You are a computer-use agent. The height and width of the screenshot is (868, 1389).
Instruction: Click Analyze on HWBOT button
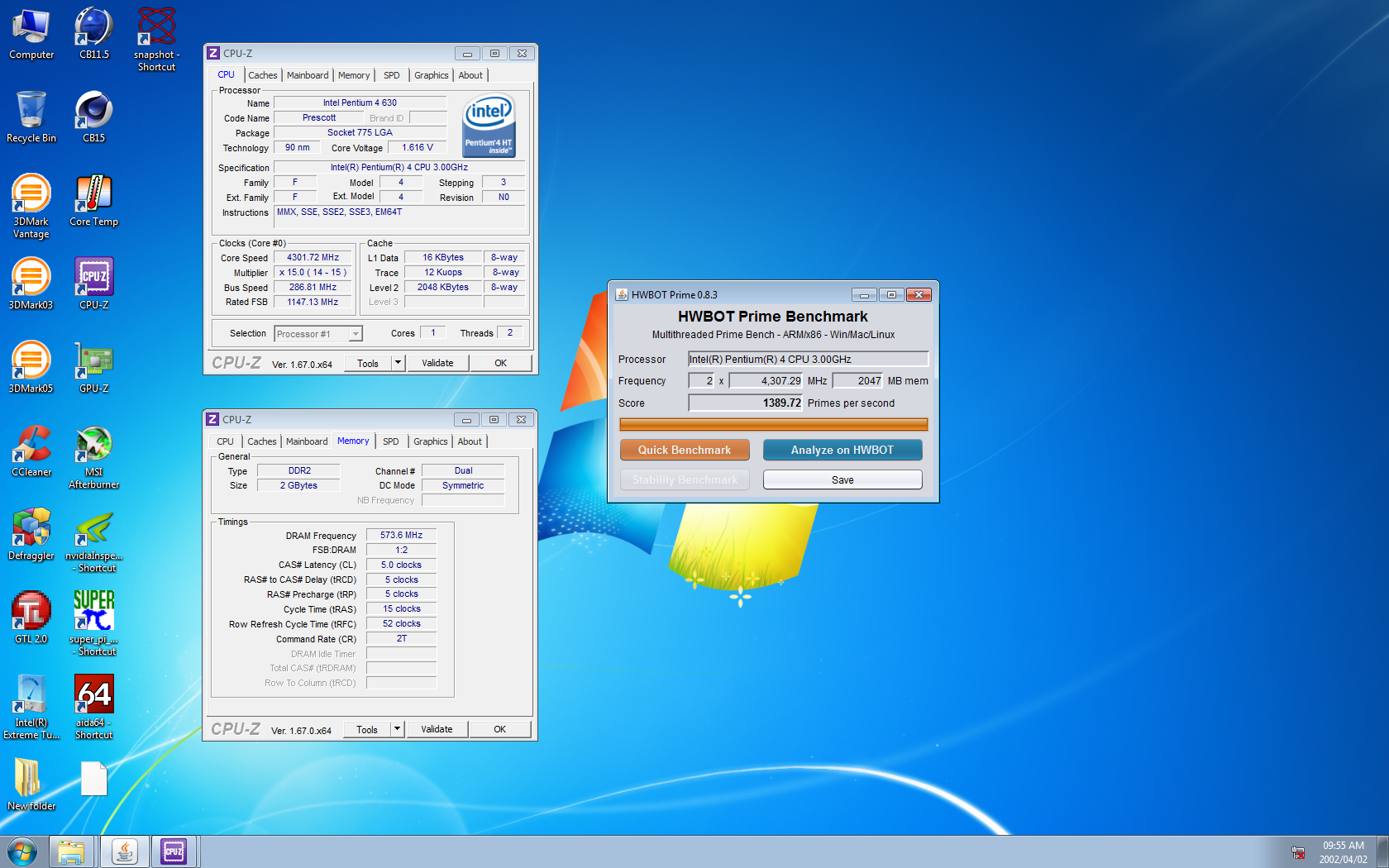click(842, 450)
